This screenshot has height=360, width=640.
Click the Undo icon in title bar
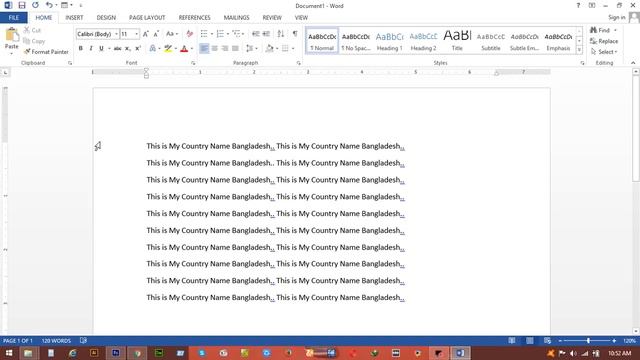49,5
